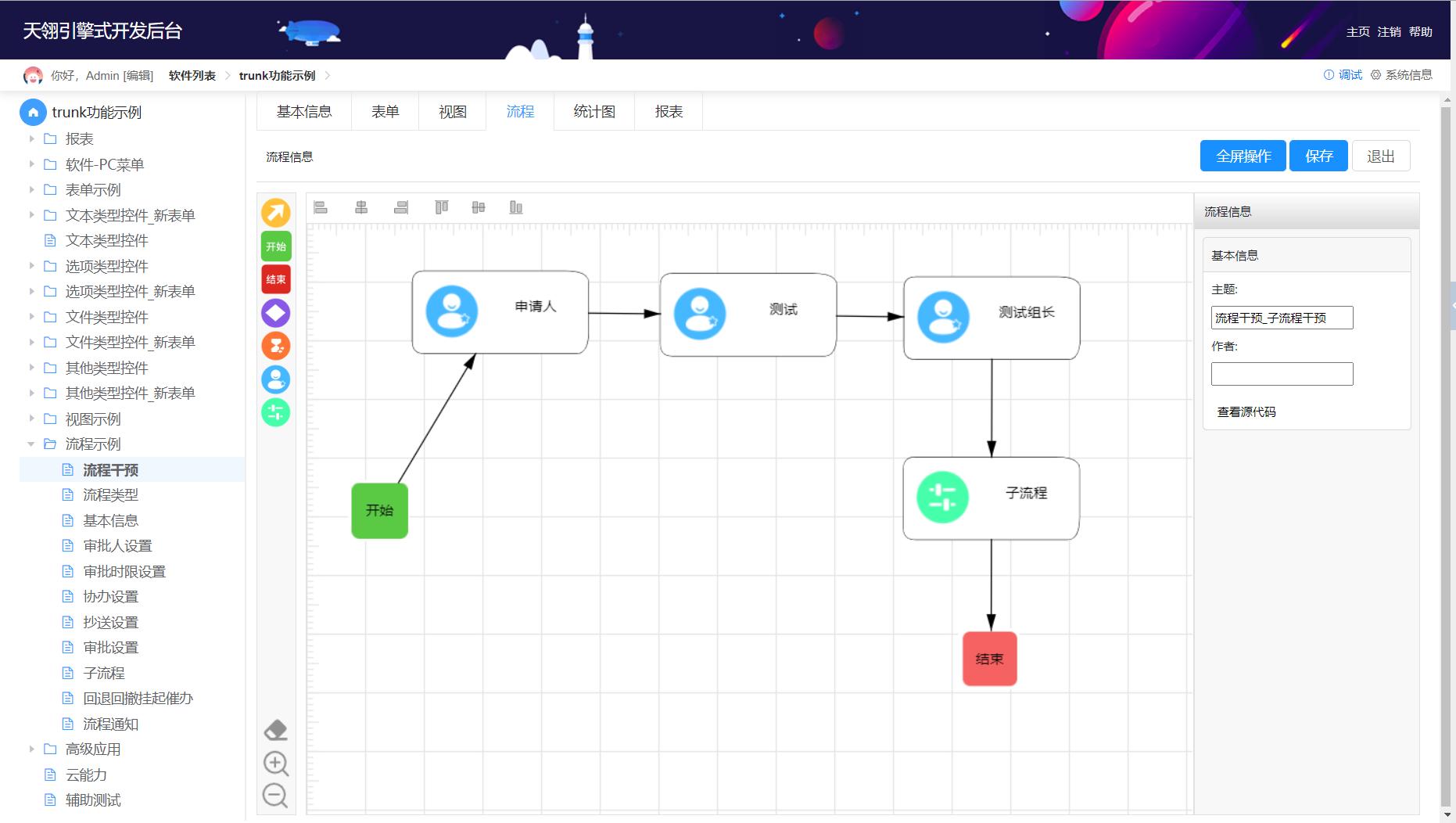Screen dimensions: 1456x823
Task: Click the eraser tool icon
Action: coord(275,730)
